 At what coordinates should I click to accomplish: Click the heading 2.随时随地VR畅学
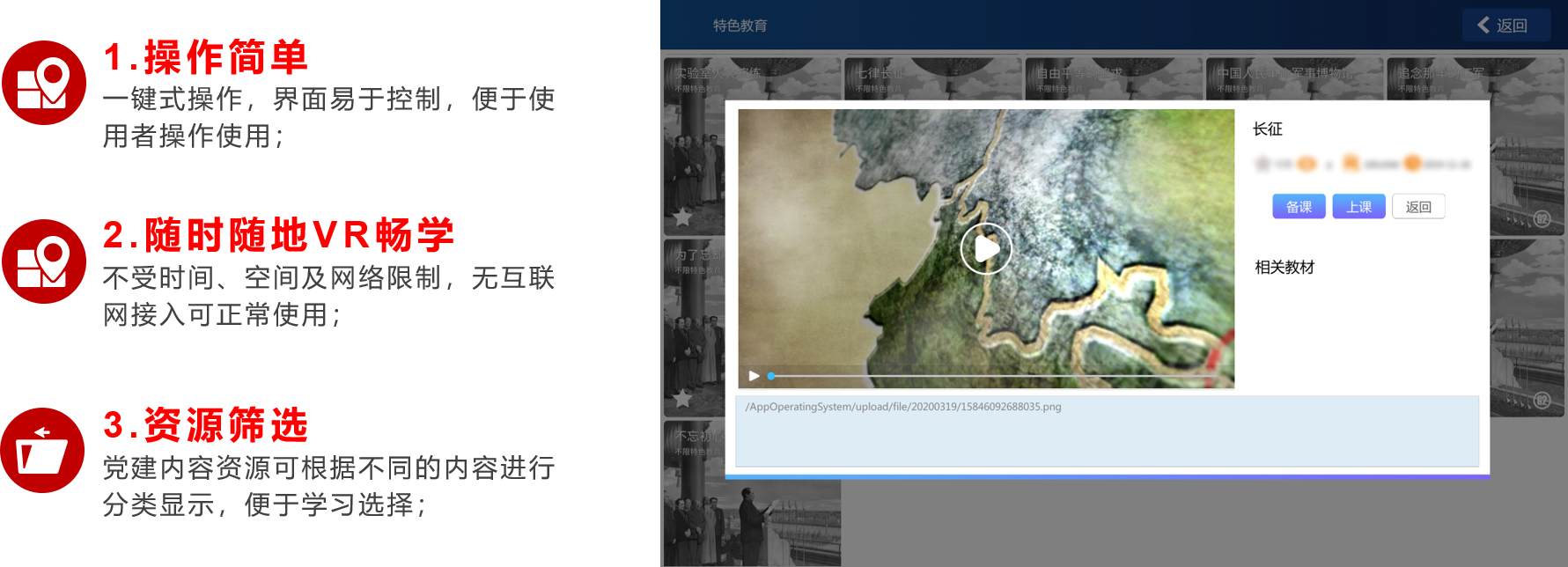[278, 235]
